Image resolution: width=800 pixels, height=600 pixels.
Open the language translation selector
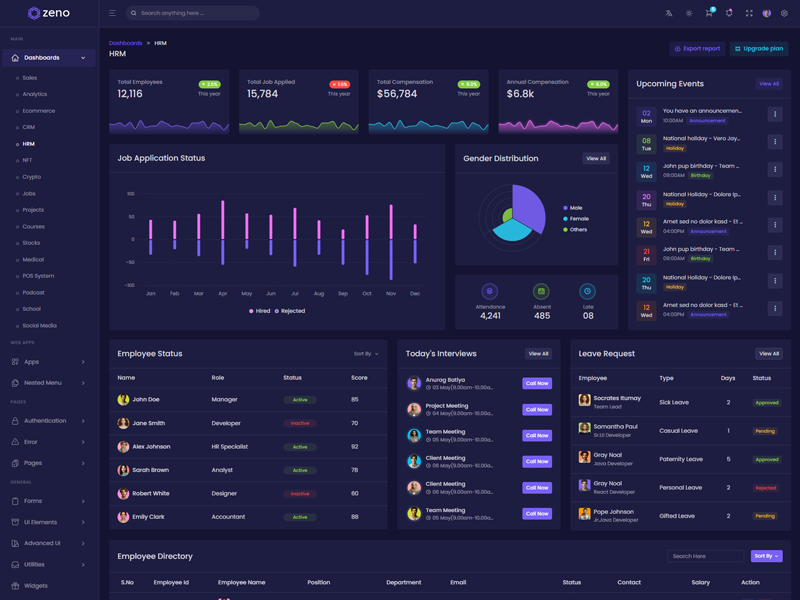[669, 13]
